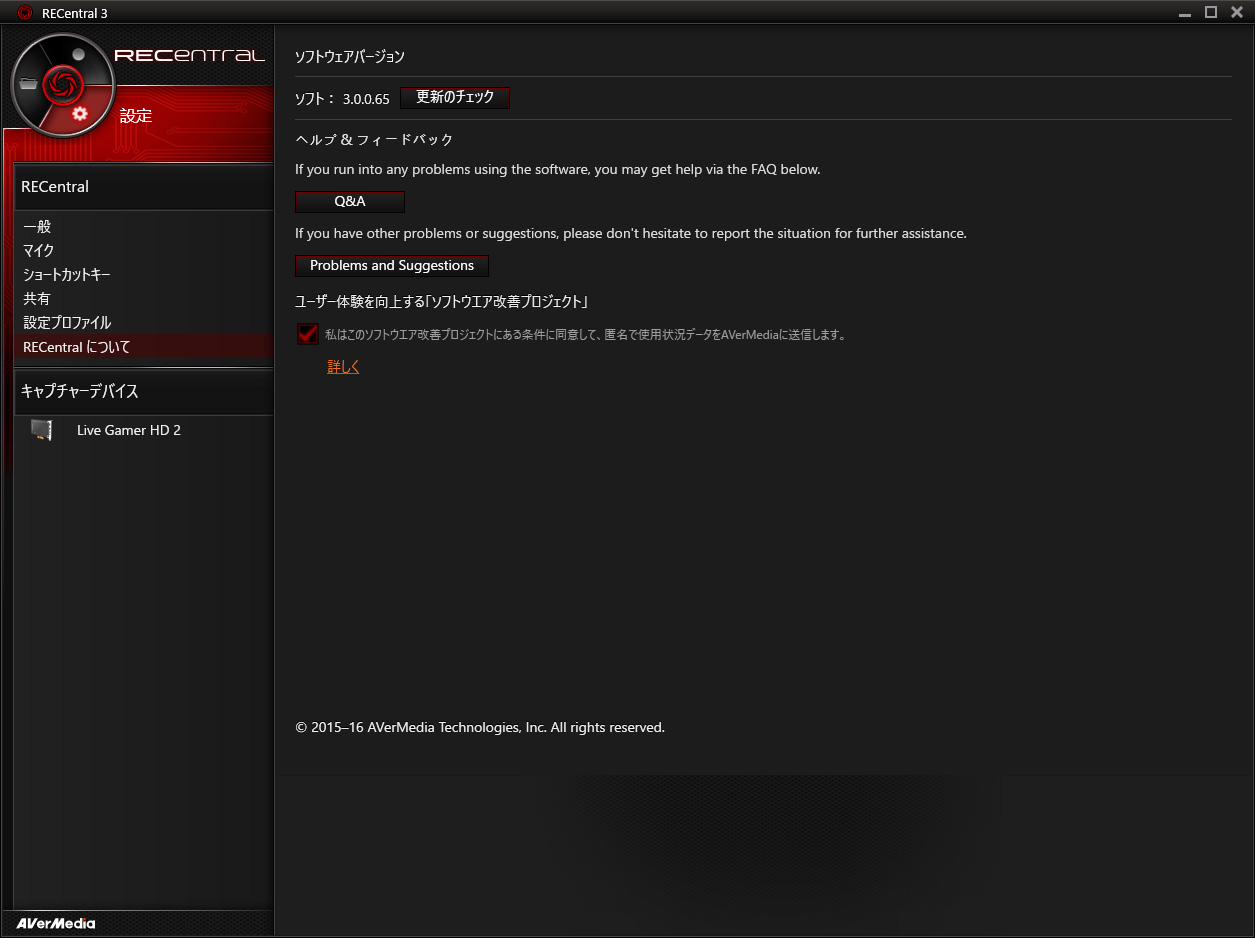Image resolution: width=1255 pixels, height=938 pixels.
Task: Click the Problems and Suggestions button
Action: (392, 266)
